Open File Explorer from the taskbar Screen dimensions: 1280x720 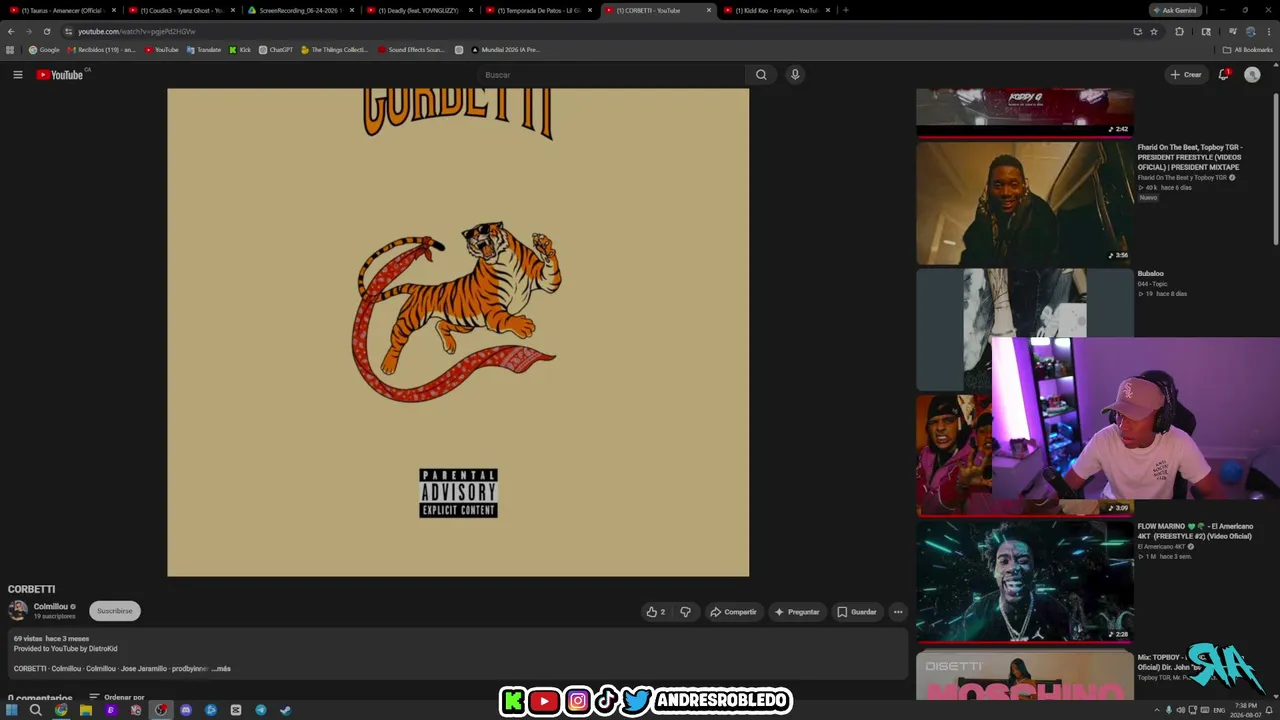(86, 710)
